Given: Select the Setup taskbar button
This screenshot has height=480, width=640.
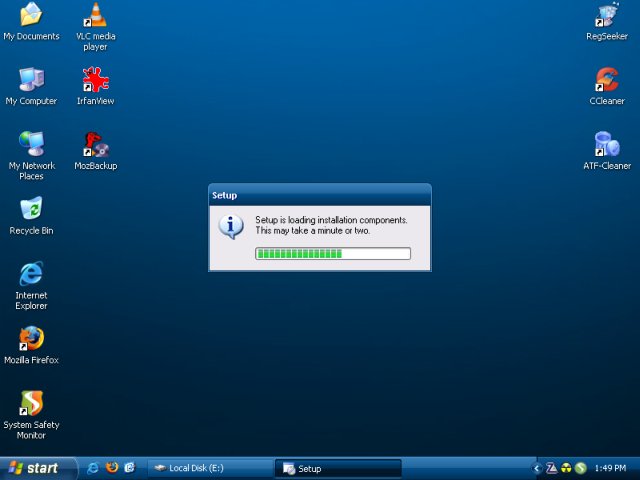Looking at the screenshot, I should 337,468.
